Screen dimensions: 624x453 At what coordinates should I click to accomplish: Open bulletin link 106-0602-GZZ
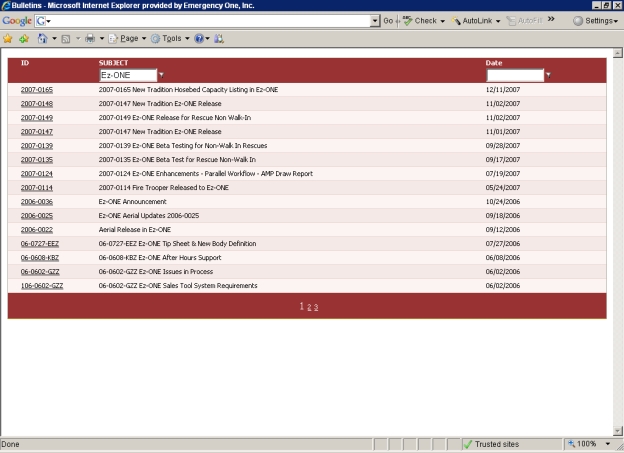[x=42, y=286]
